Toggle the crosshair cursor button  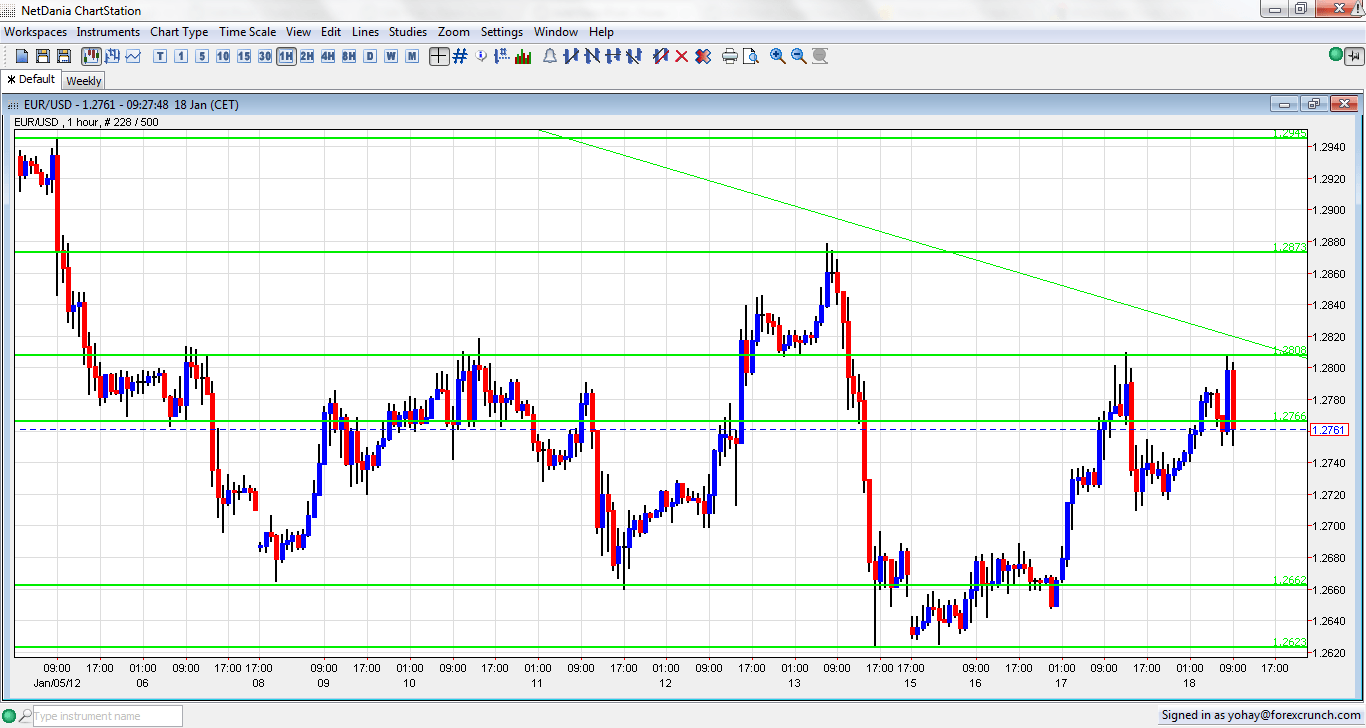[439, 56]
